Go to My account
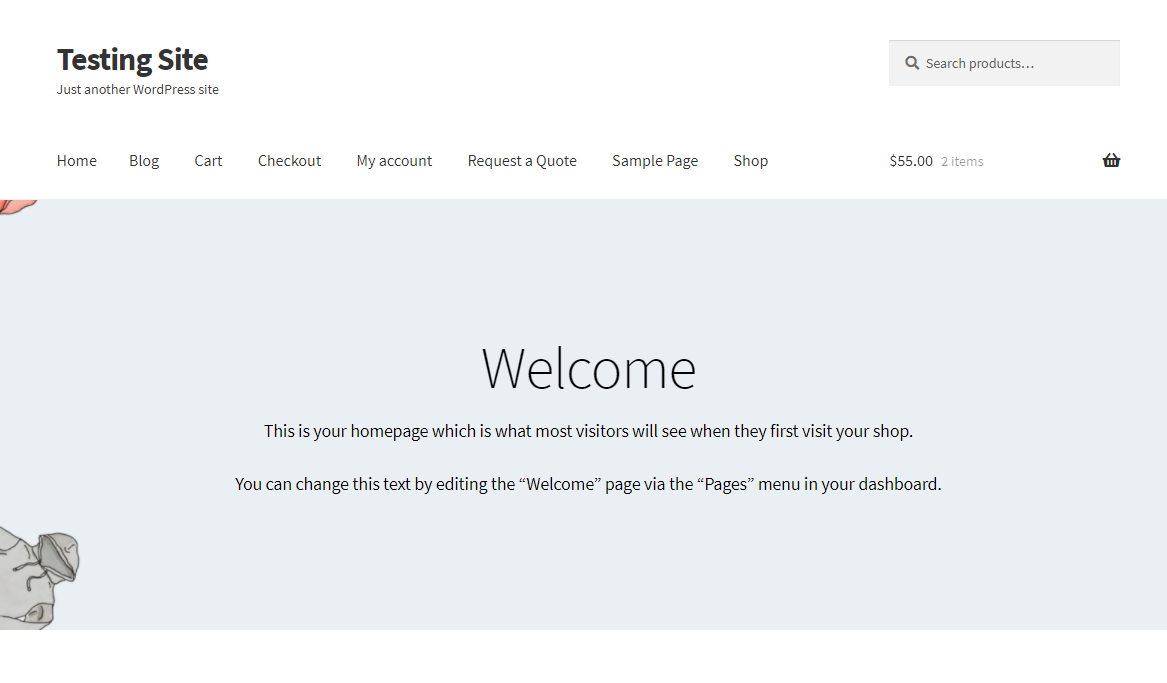This screenshot has height=683, width=1167. pos(394,160)
